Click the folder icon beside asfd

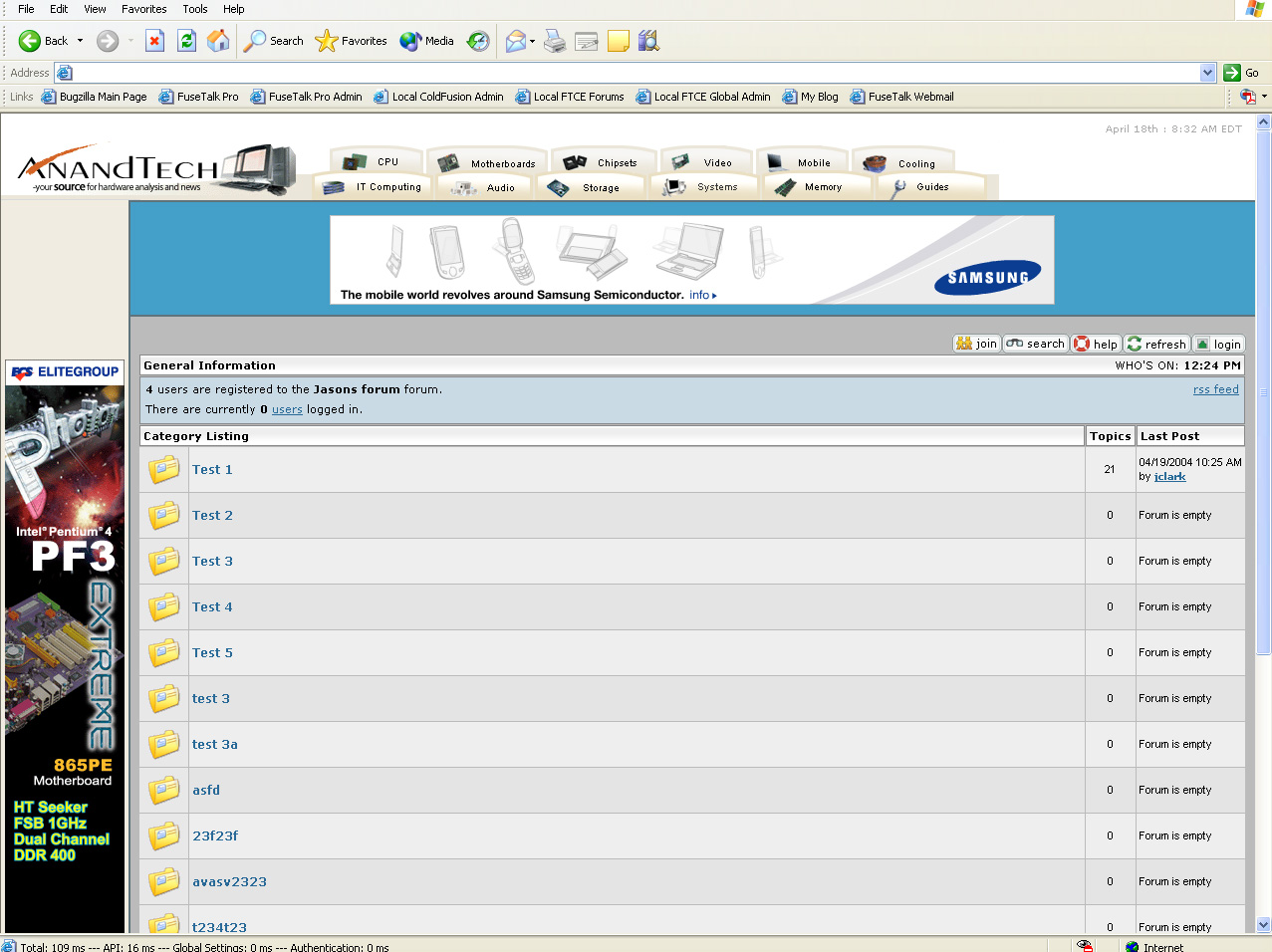tap(164, 790)
